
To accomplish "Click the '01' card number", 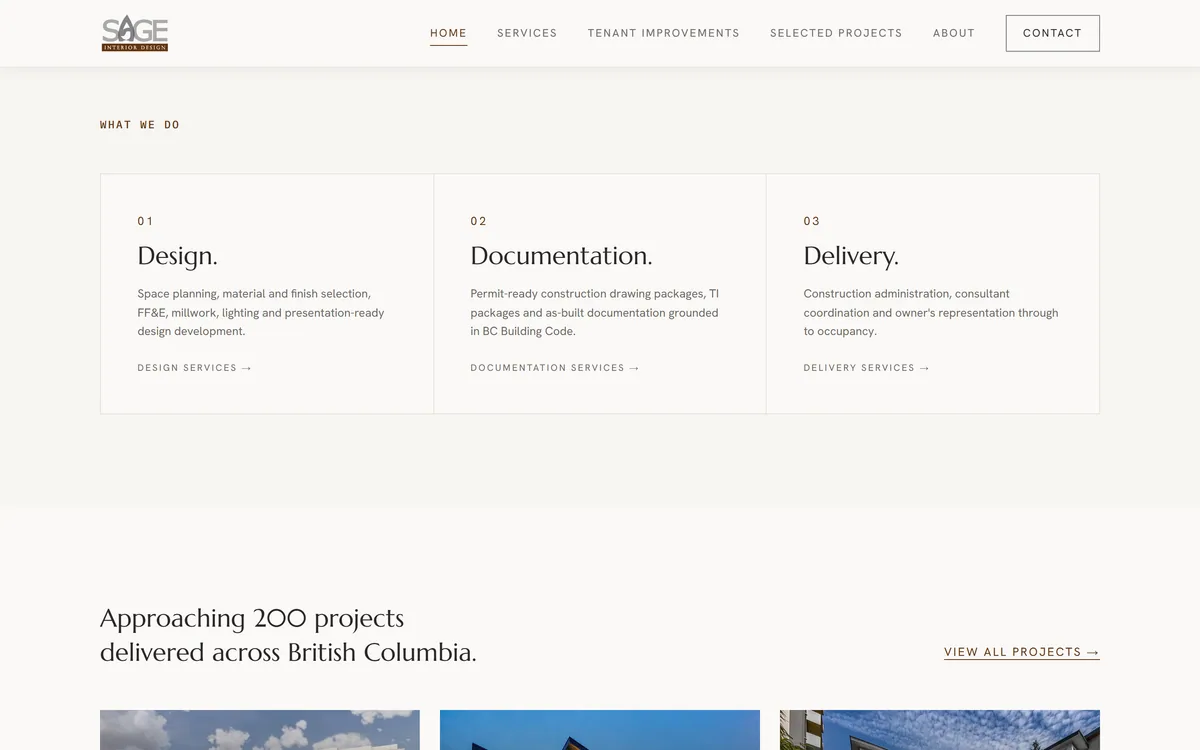I will [x=146, y=221].
